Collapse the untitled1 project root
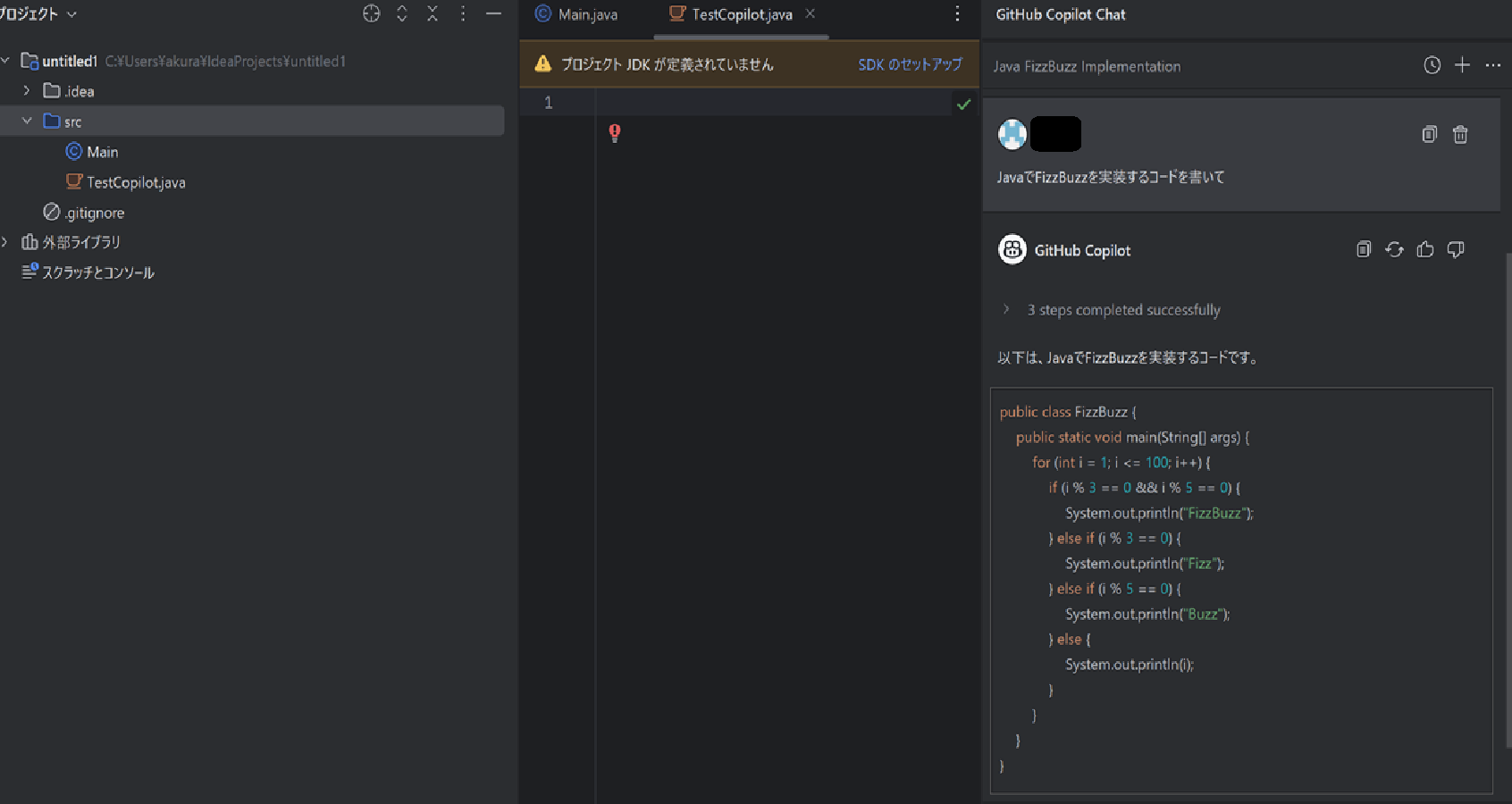 5,61
